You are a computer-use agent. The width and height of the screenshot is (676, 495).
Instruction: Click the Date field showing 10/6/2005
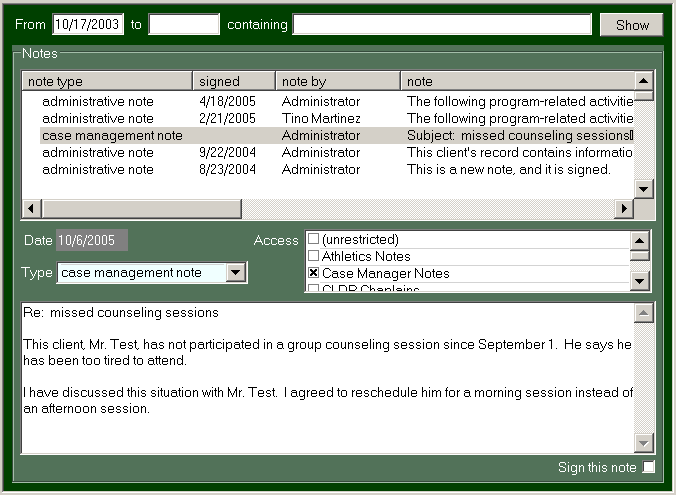click(x=91, y=240)
